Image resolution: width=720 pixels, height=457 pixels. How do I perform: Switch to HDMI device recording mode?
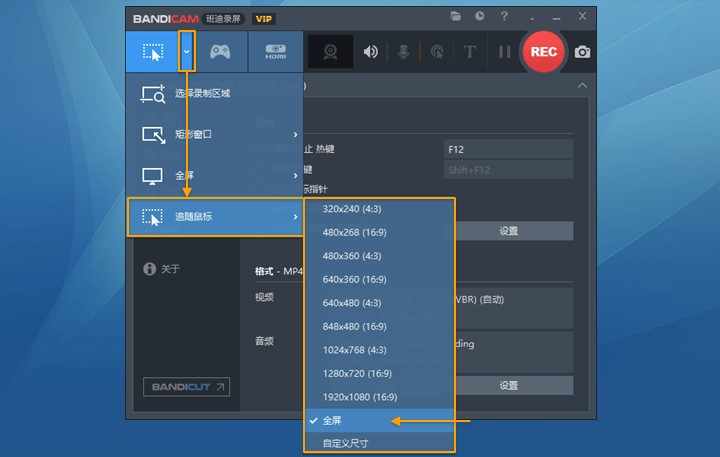(276, 51)
